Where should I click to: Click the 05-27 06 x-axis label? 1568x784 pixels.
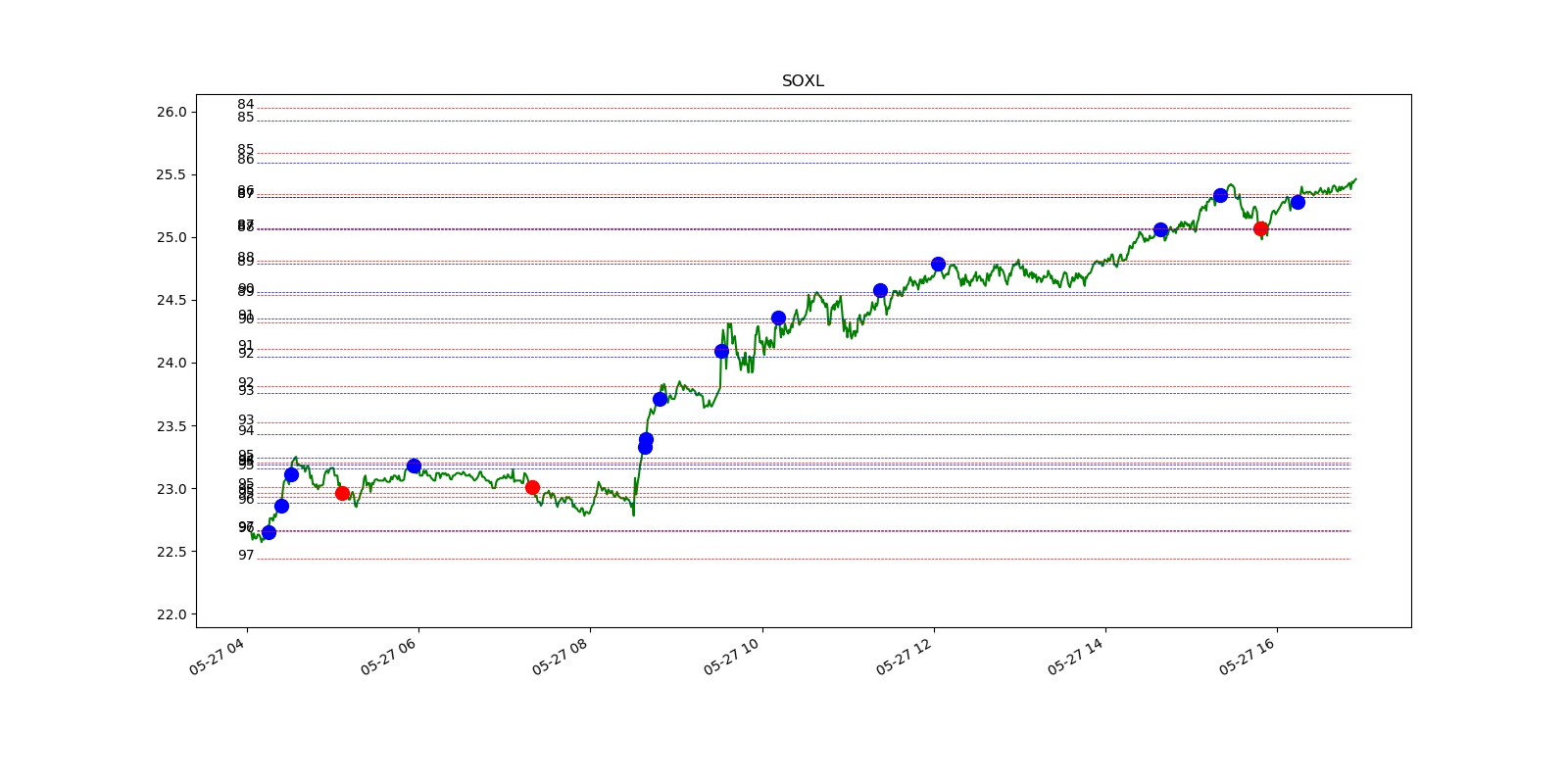(x=388, y=656)
